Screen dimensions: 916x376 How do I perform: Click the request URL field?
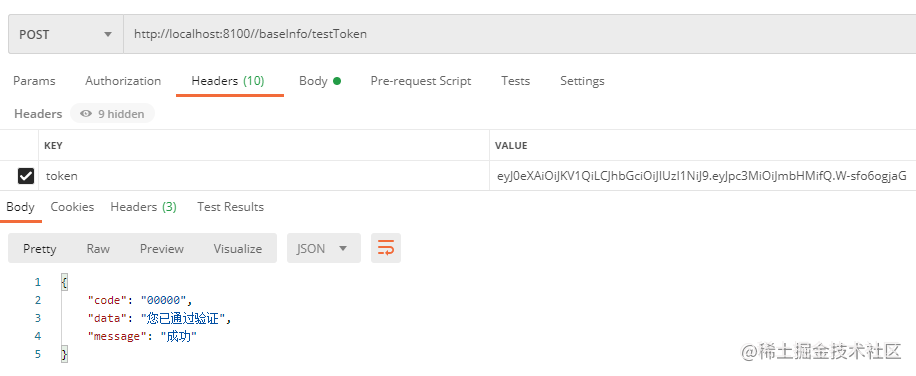pyautogui.click(x=519, y=34)
